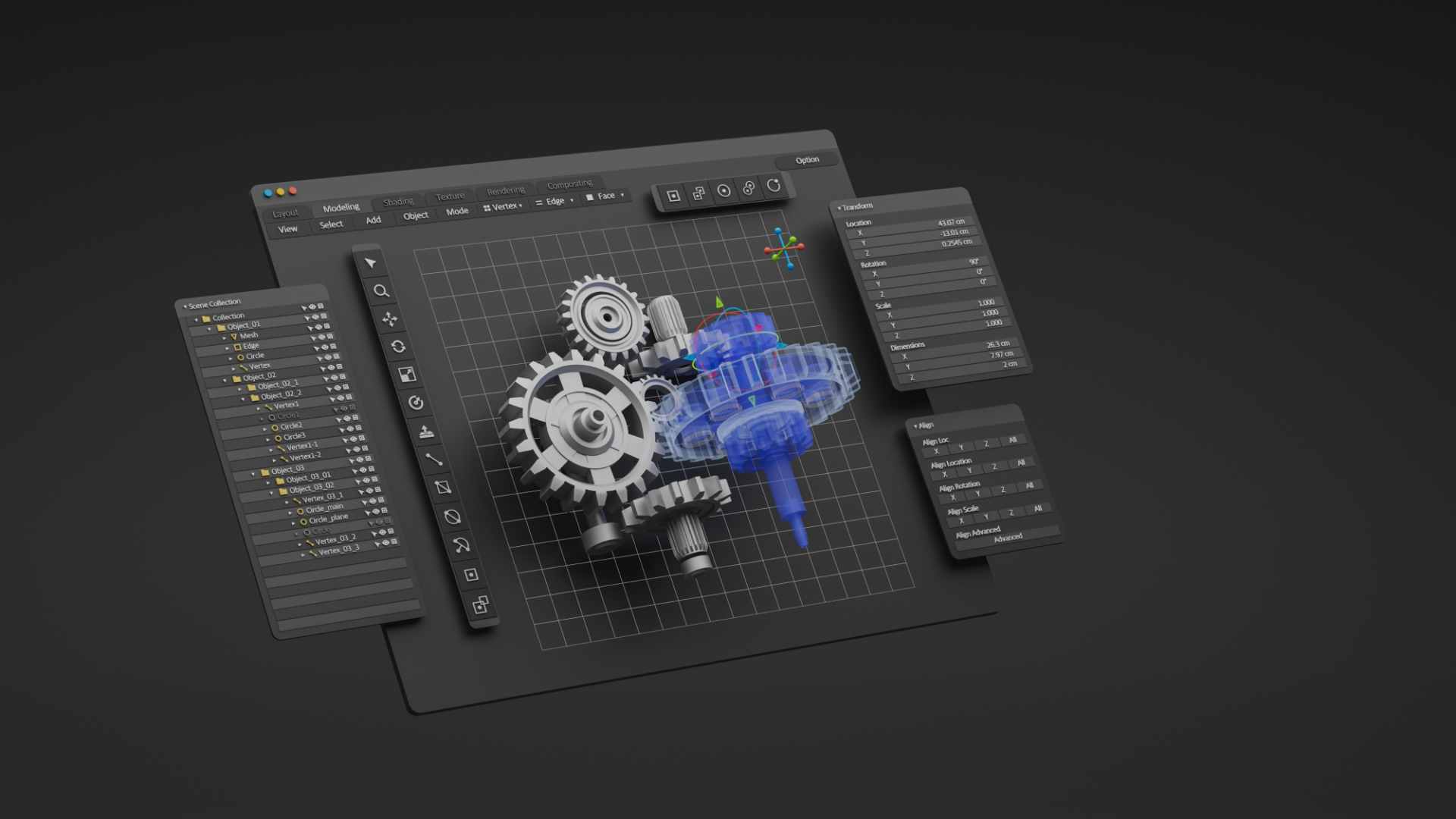Open the Compositing tab
Viewport: 1456px width, 819px height.
click(x=570, y=184)
